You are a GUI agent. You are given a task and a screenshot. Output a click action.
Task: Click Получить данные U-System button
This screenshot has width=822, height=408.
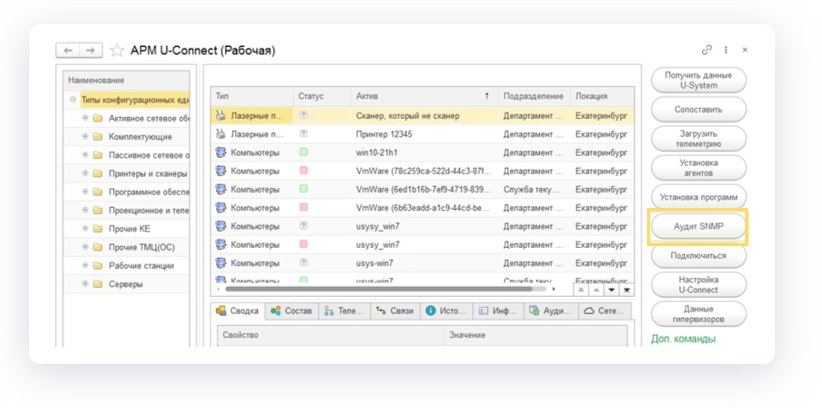coord(698,80)
